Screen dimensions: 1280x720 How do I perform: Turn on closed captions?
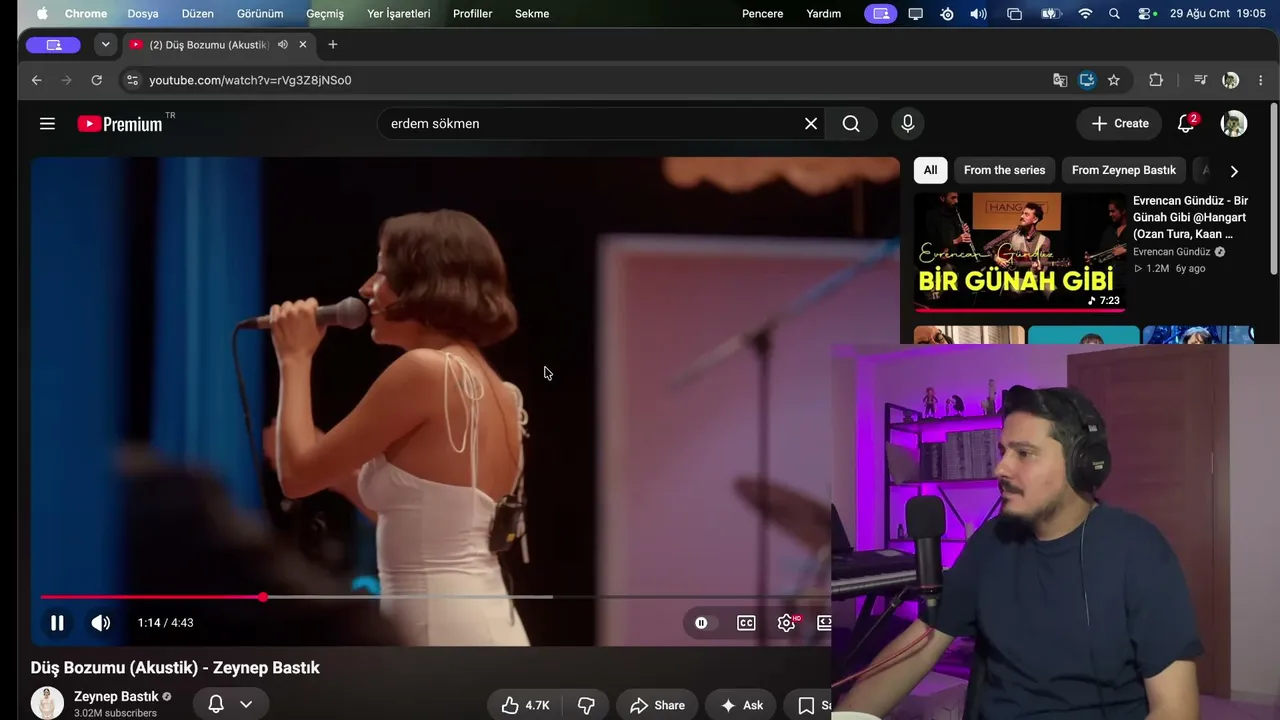[746, 622]
